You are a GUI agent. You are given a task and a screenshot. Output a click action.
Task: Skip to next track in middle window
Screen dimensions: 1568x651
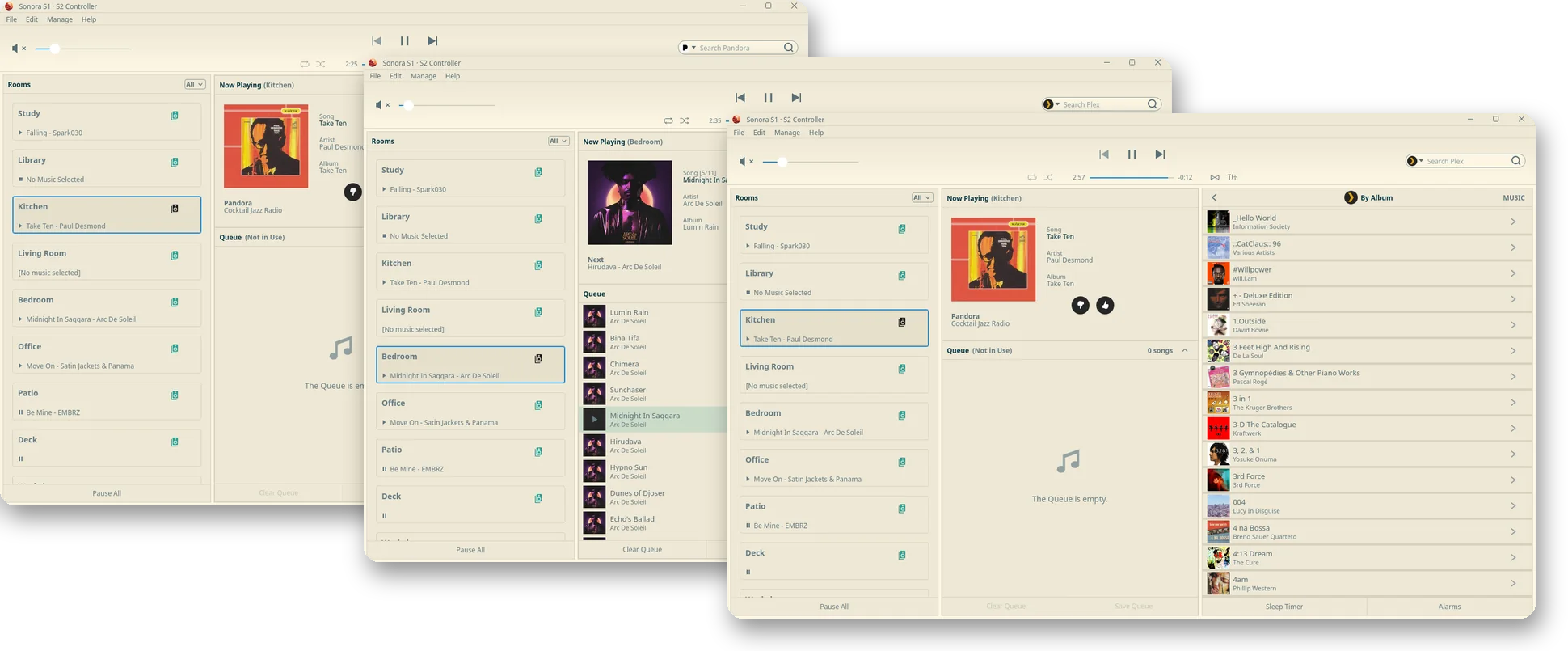tap(796, 97)
